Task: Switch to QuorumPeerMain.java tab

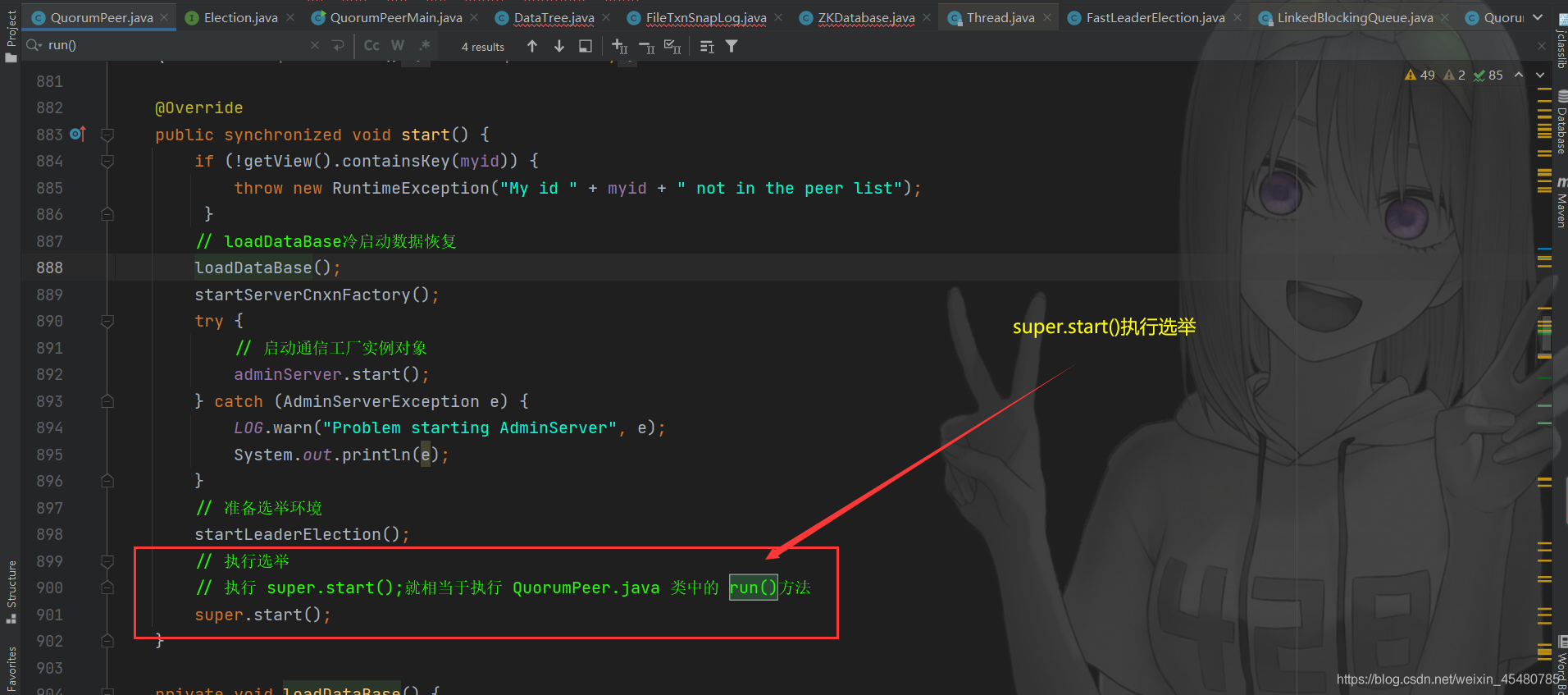Action: tap(396, 17)
